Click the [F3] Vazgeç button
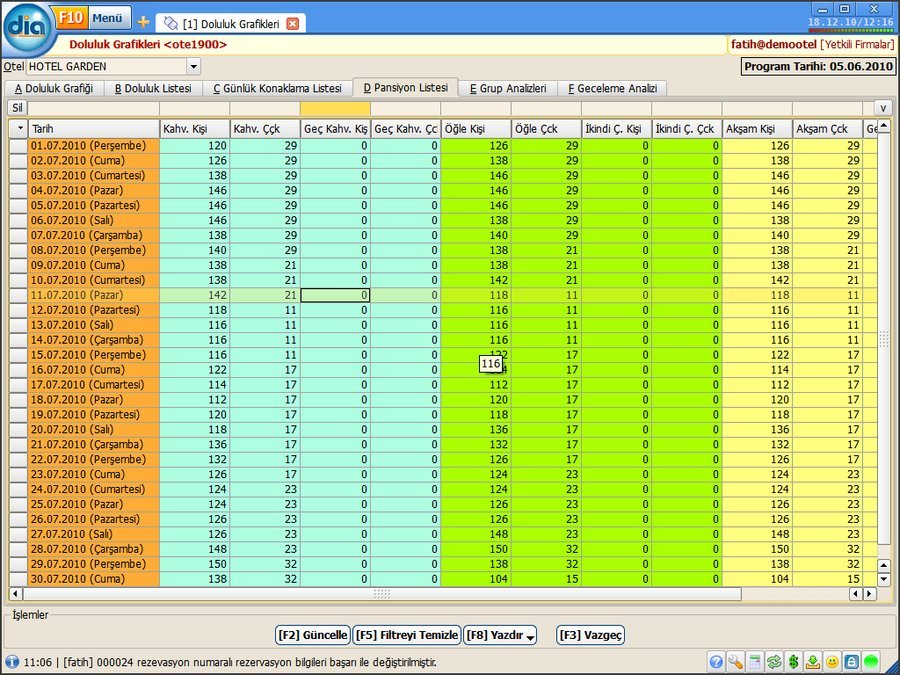The image size is (900, 675). (x=590, y=635)
